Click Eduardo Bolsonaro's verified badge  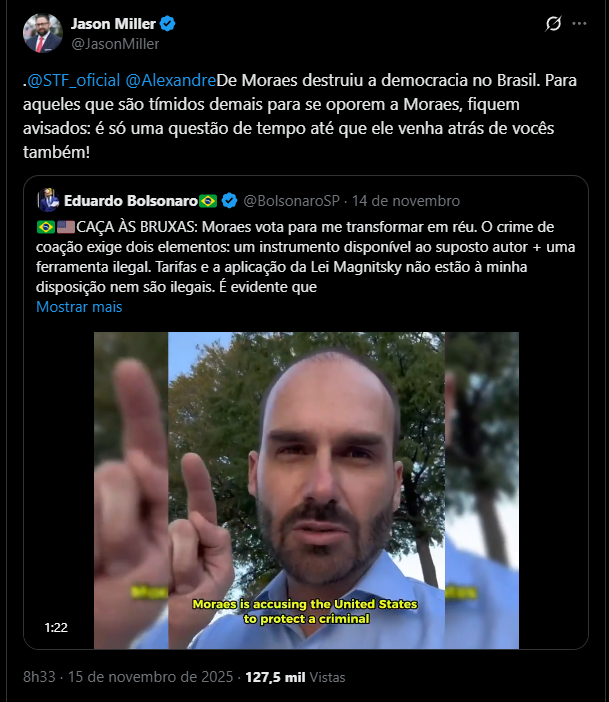(229, 201)
